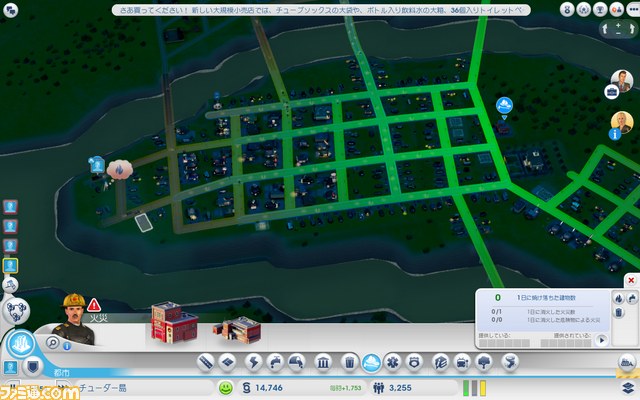
Task: Close the fire info panel with red X
Action: coord(631,280)
